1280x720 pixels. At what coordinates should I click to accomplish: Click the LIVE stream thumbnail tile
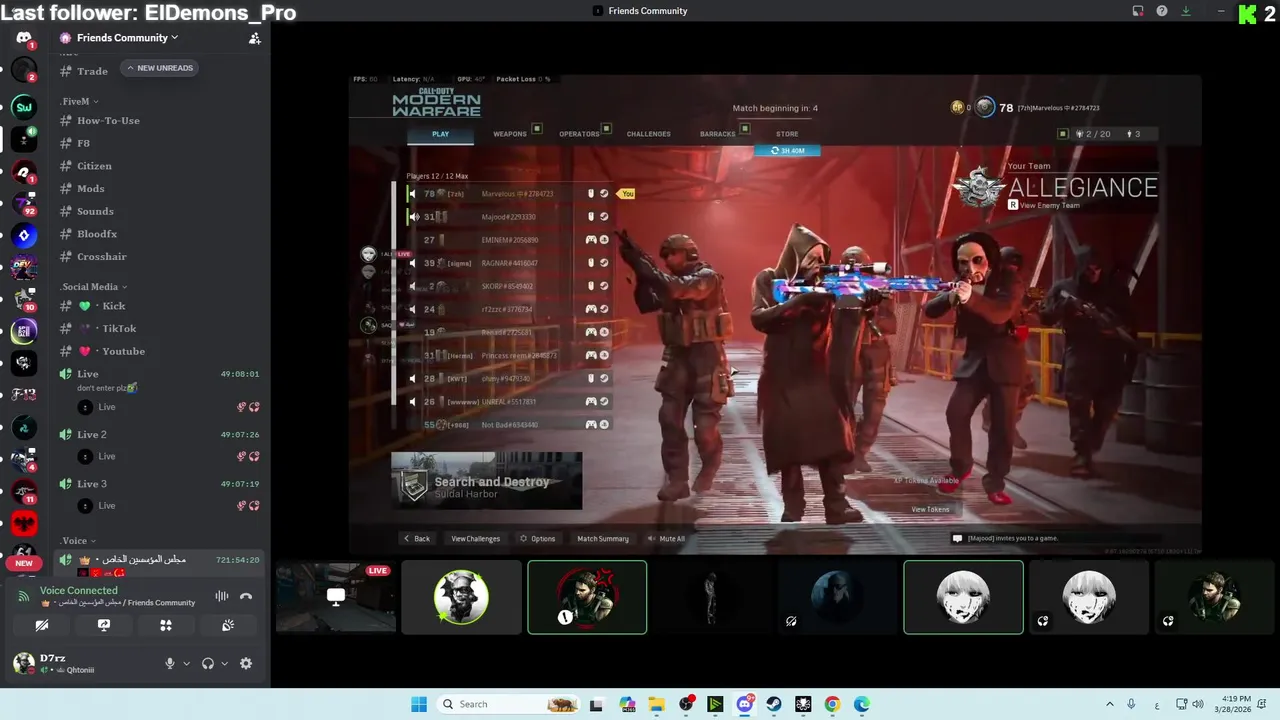tap(335, 597)
